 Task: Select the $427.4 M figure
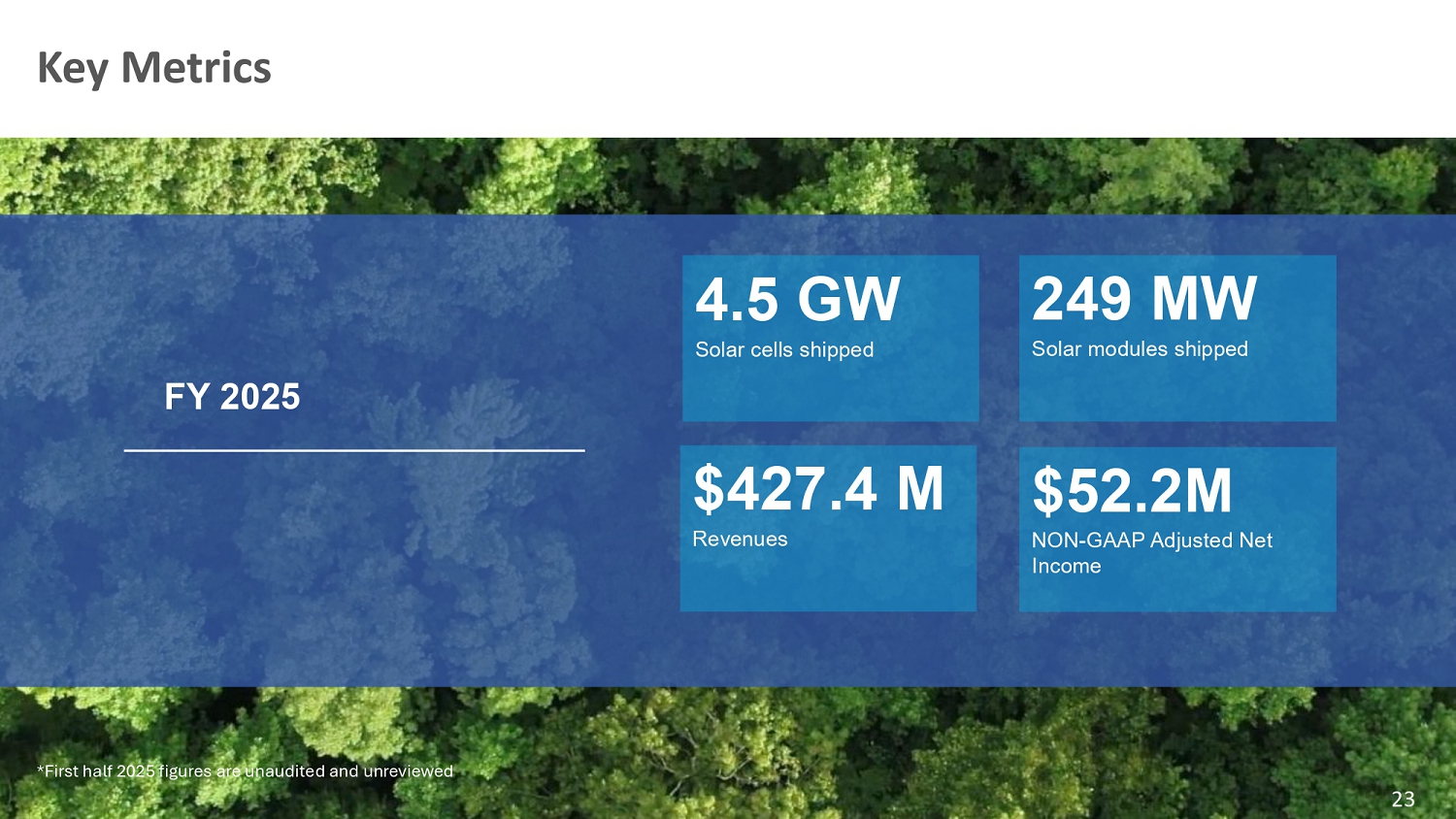pos(817,489)
